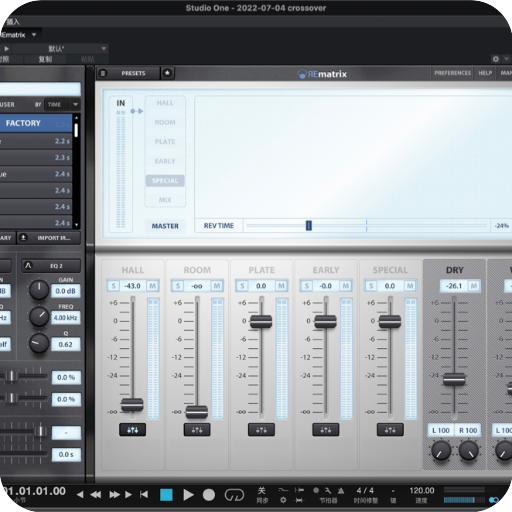Click the star favorites icon beside PRESETS

point(167,73)
